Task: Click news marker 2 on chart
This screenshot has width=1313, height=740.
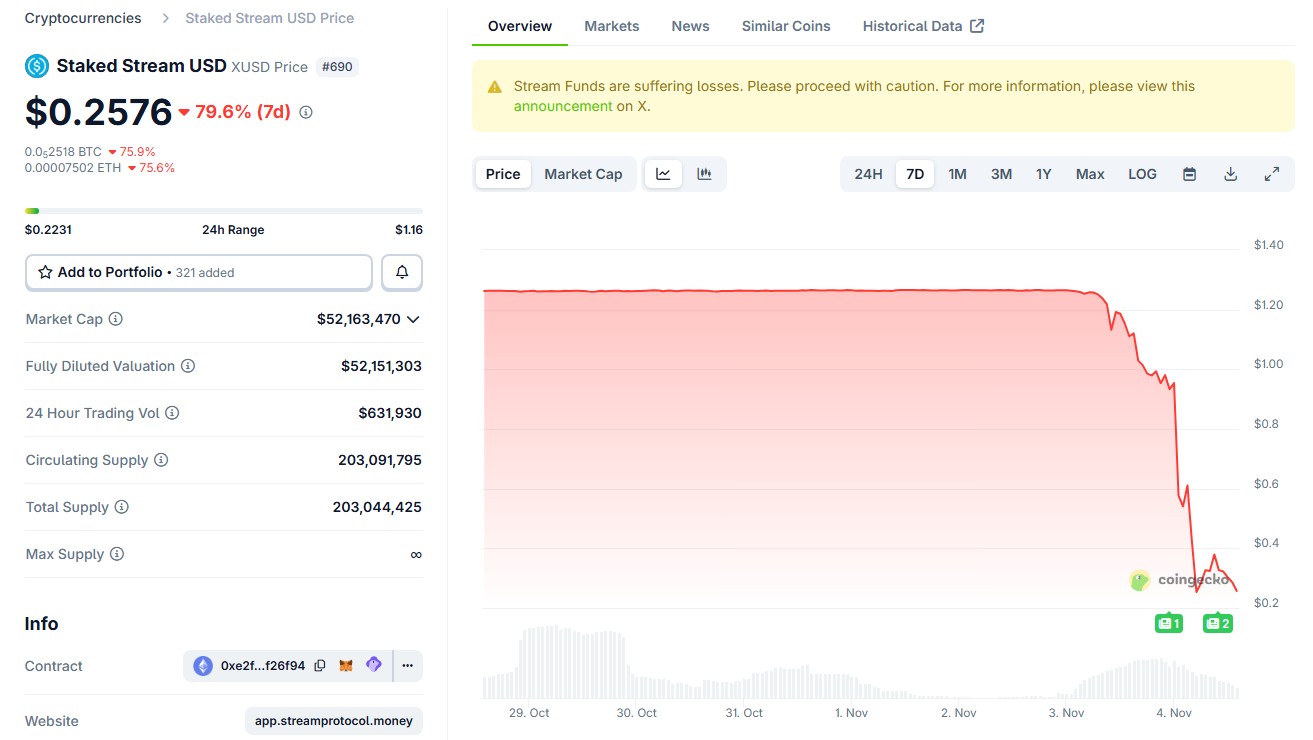Action: [1217, 623]
